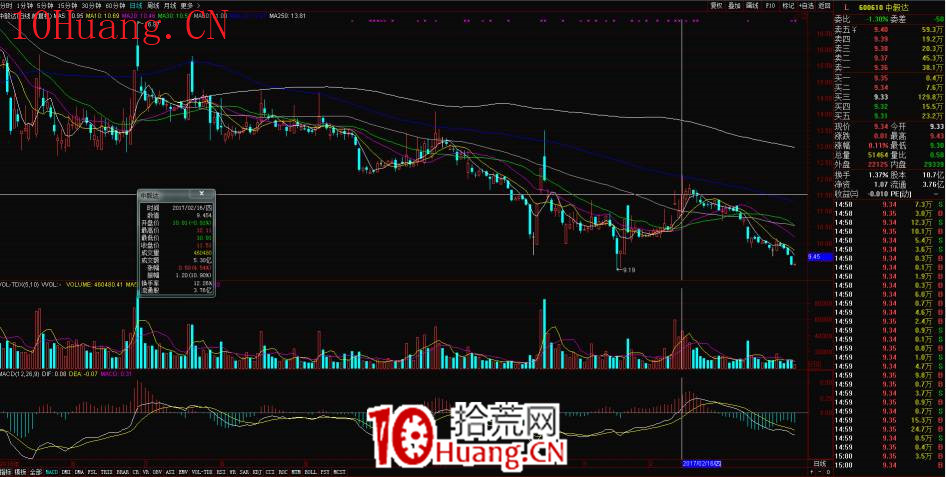Select the 5分钟 period
This screenshot has width=946, height=477.
click(45, 5)
